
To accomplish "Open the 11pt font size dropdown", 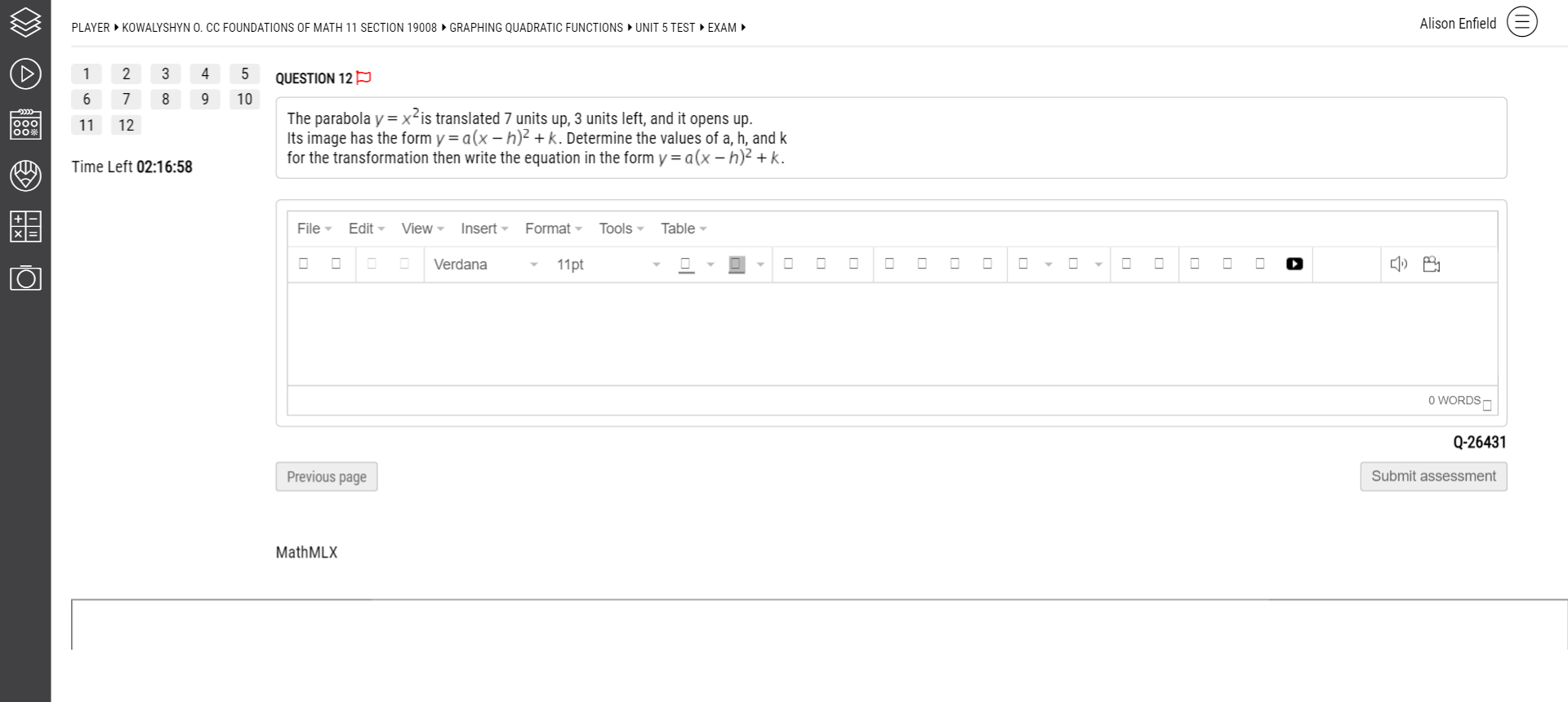I will pyautogui.click(x=608, y=264).
